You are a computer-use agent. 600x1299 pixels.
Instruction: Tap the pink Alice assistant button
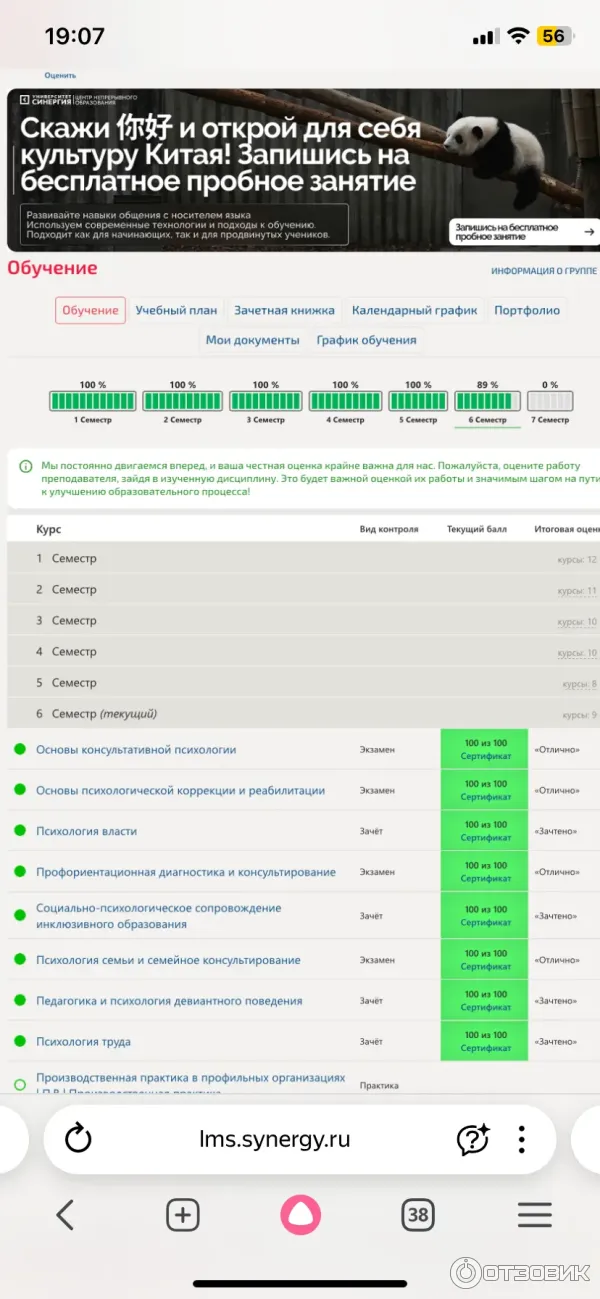(300, 1215)
